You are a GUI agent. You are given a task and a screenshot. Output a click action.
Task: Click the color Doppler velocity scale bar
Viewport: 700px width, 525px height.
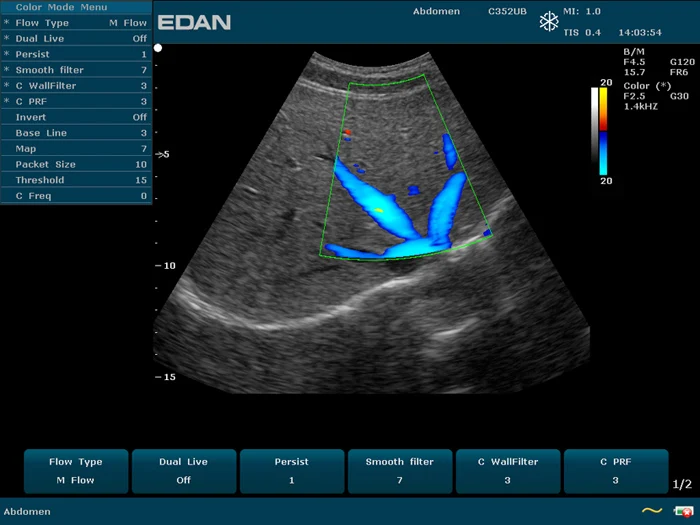coord(603,130)
